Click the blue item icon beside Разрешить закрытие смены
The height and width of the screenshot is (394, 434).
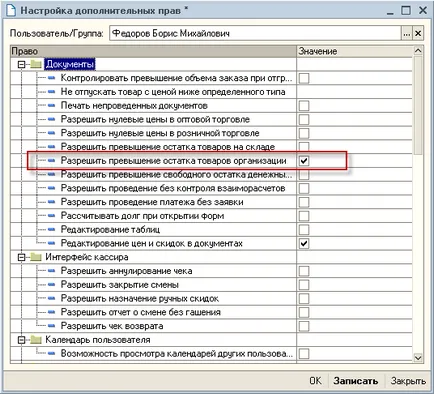point(51,285)
